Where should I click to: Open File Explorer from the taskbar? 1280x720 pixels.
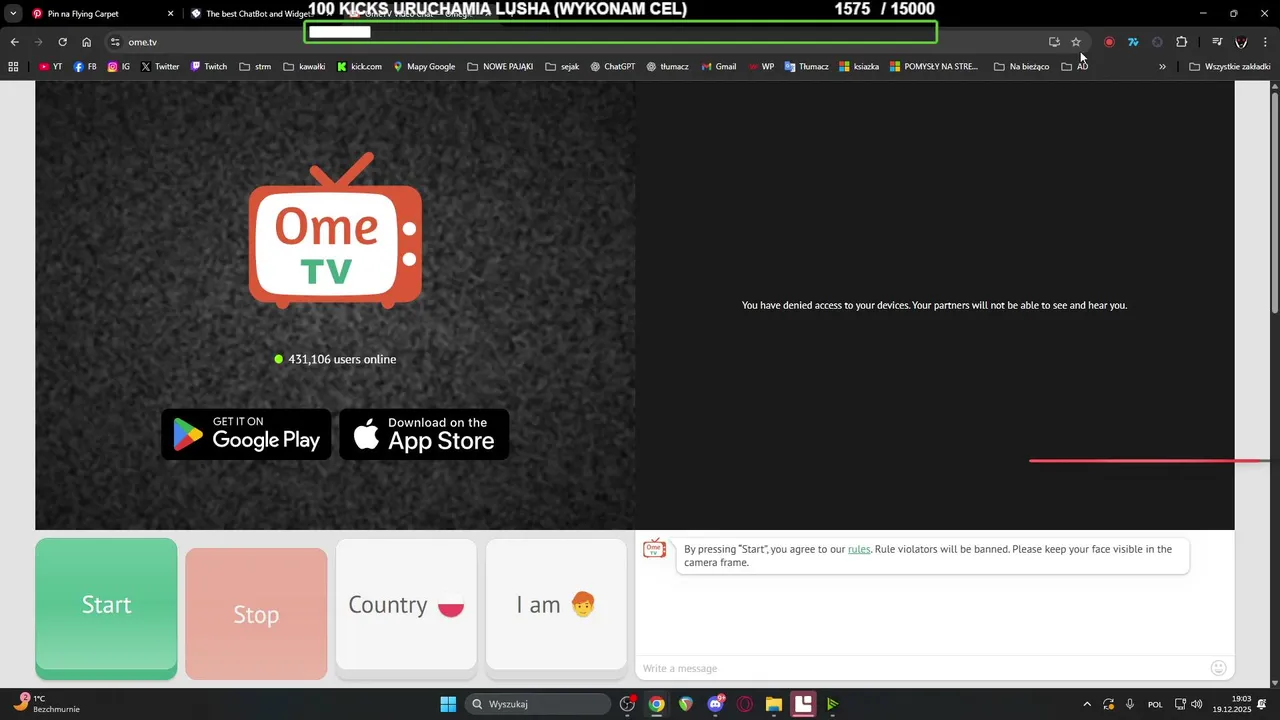pos(773,704)
